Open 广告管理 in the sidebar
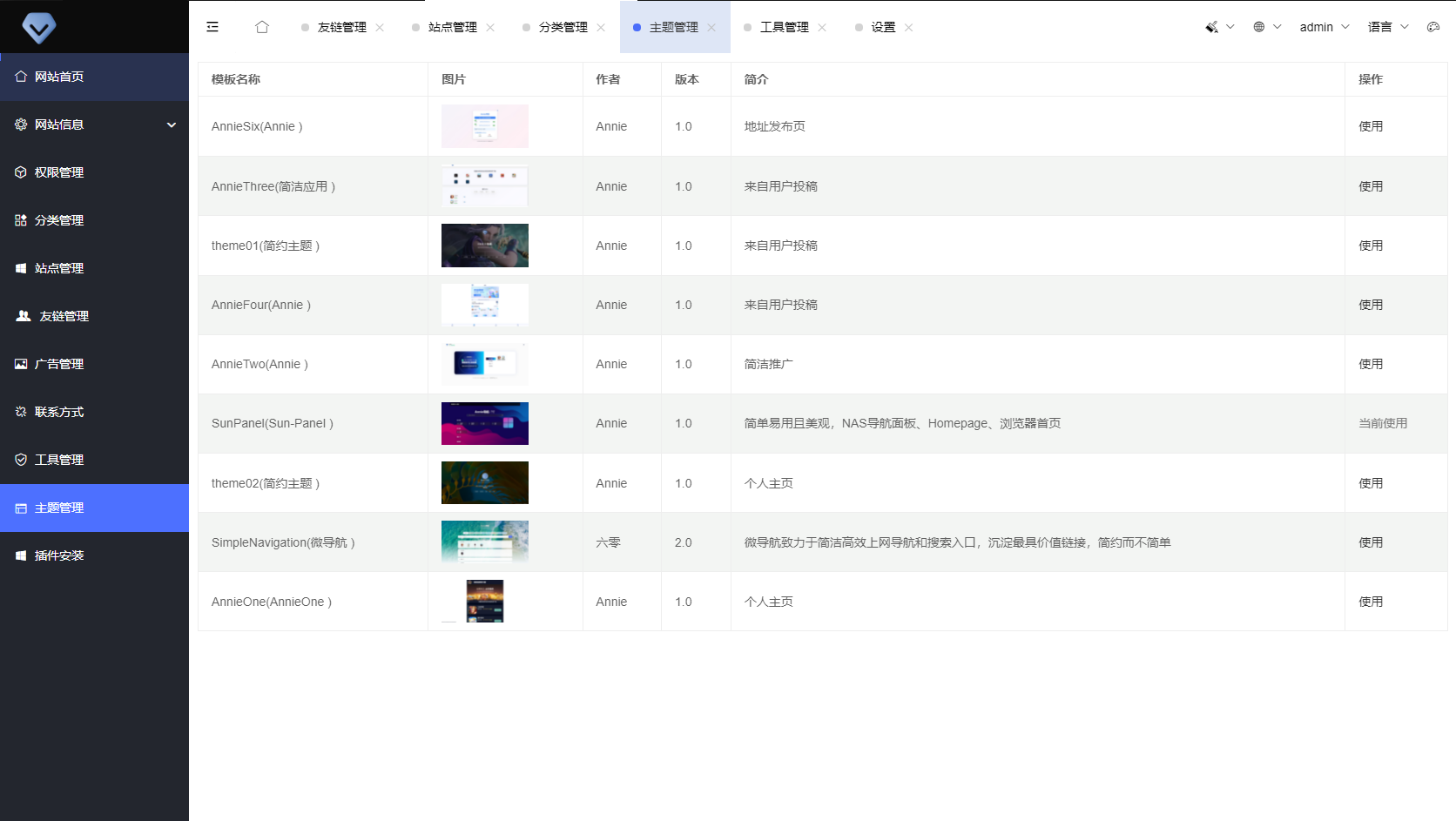Viewport: 1456px width, 821px height. 94,364
